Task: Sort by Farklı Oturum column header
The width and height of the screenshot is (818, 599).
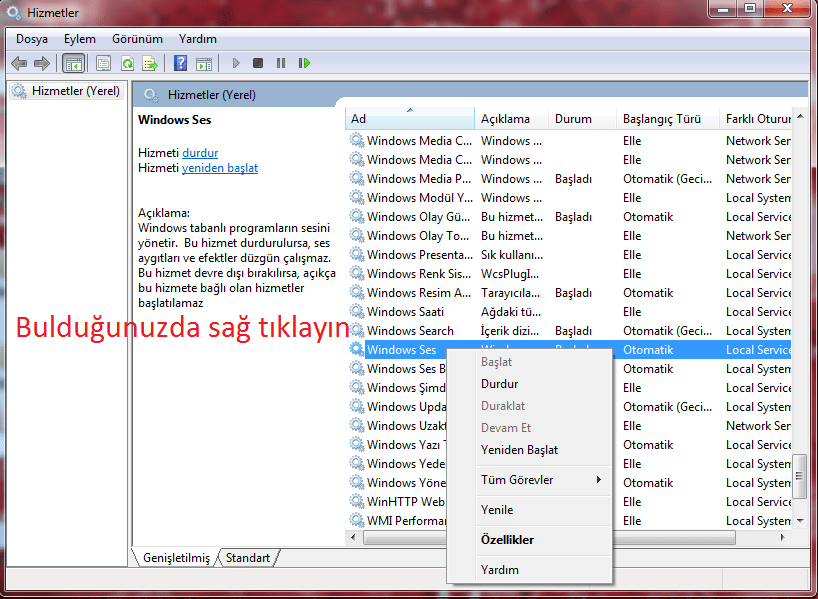Action: (755, 118)
